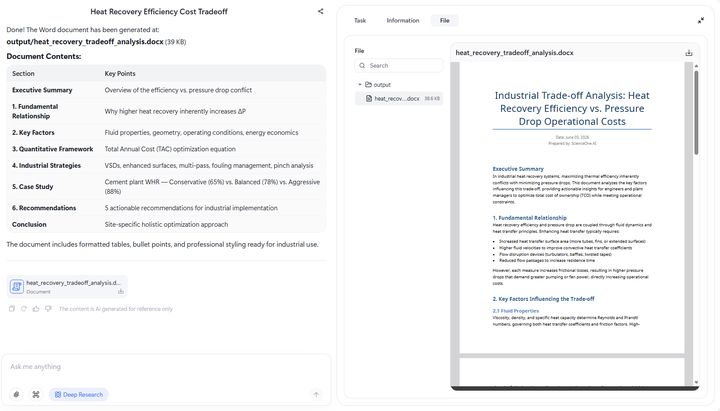Click the 'Heat Recovery Efficiency Cost Tradeoff' chat title
Viewport: 720px width, 411px height.
[159, 11]
